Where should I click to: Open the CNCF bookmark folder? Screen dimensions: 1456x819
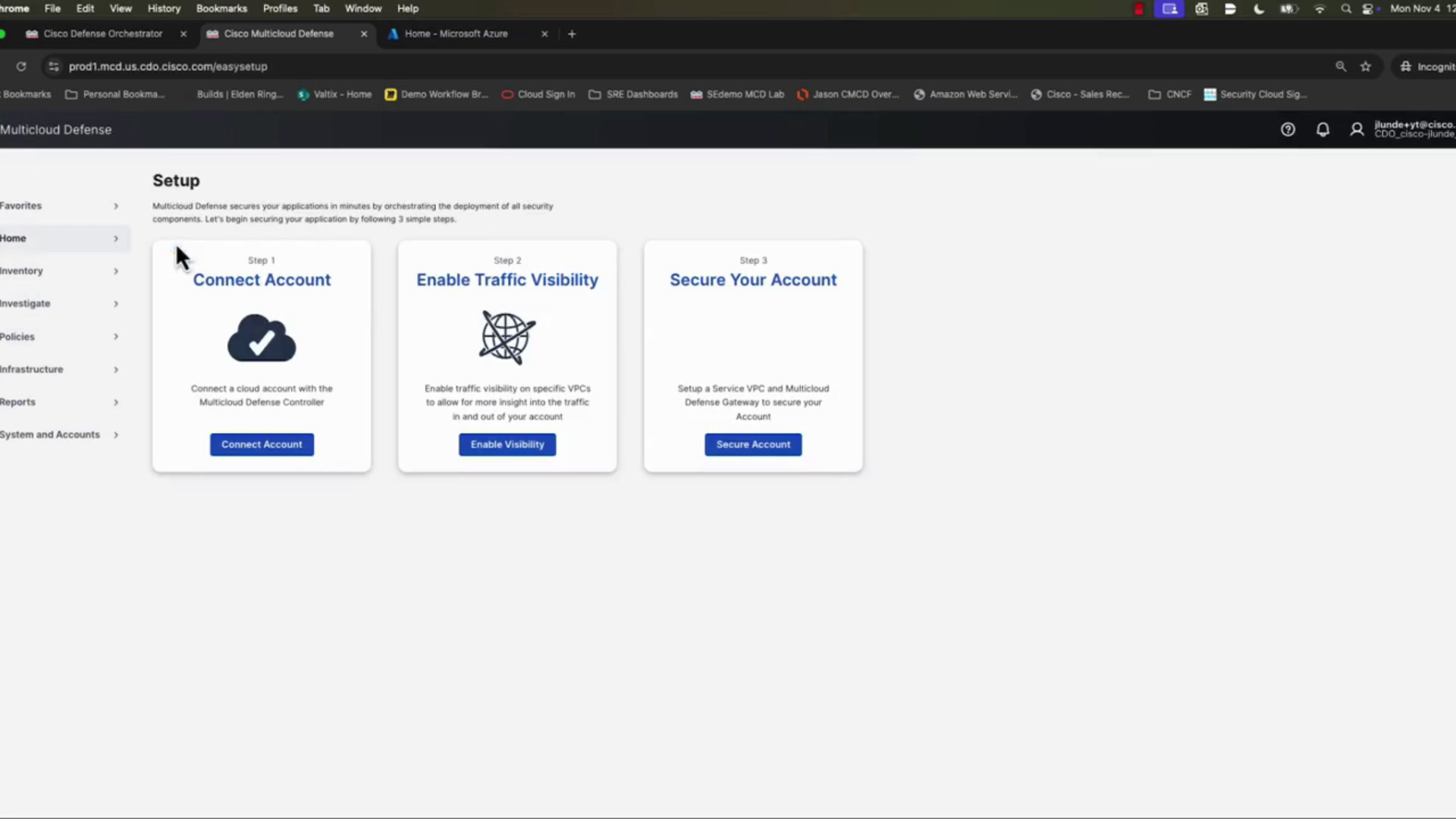point(1170,95)
